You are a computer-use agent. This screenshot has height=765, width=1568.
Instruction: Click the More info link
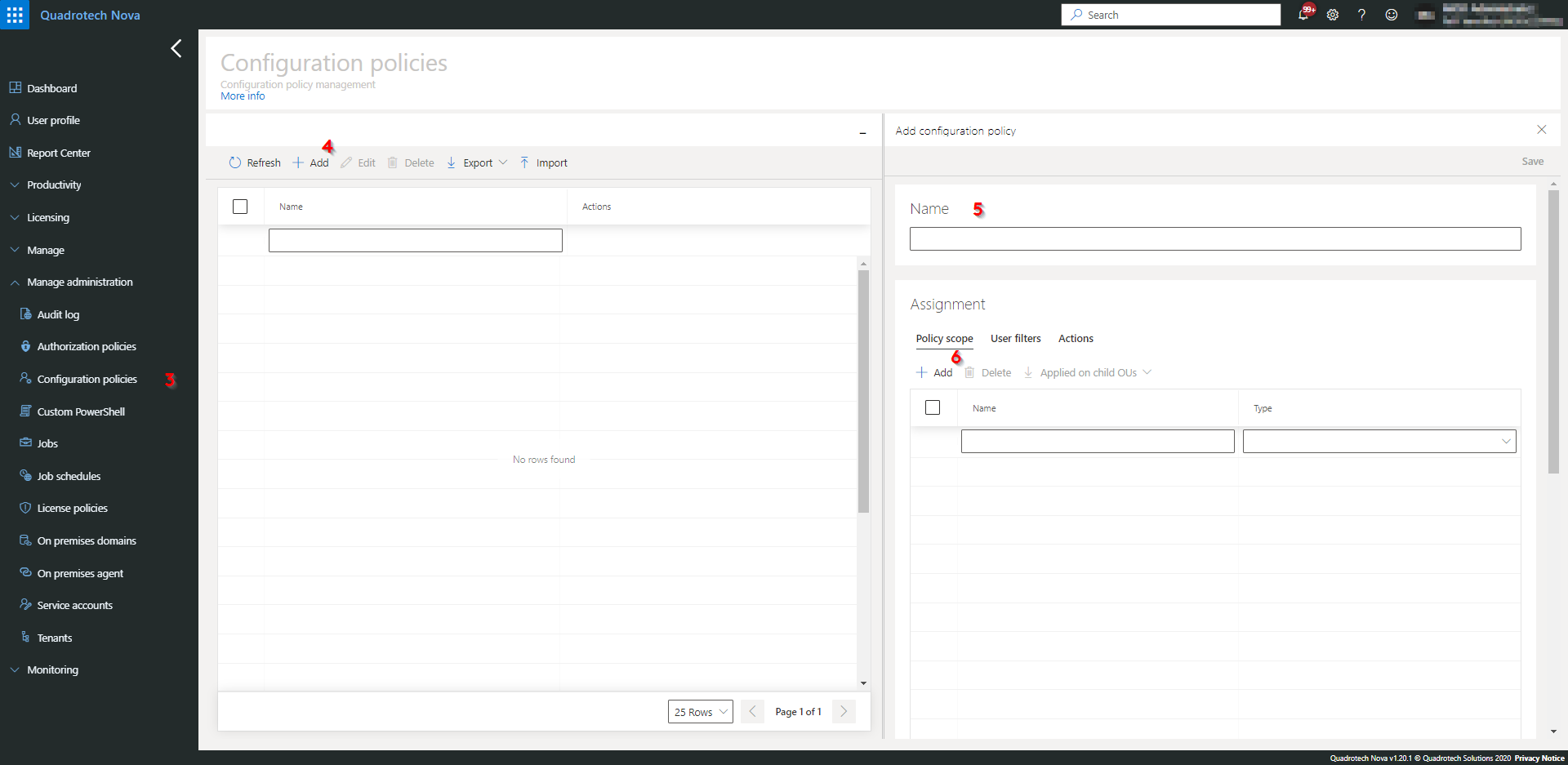[x=243, y=96]
